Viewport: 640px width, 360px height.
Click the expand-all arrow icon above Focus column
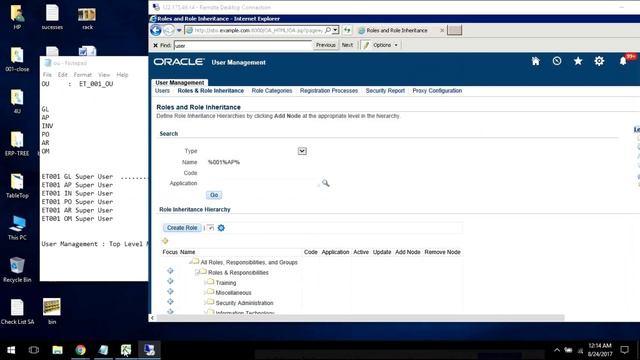(165, 241)
